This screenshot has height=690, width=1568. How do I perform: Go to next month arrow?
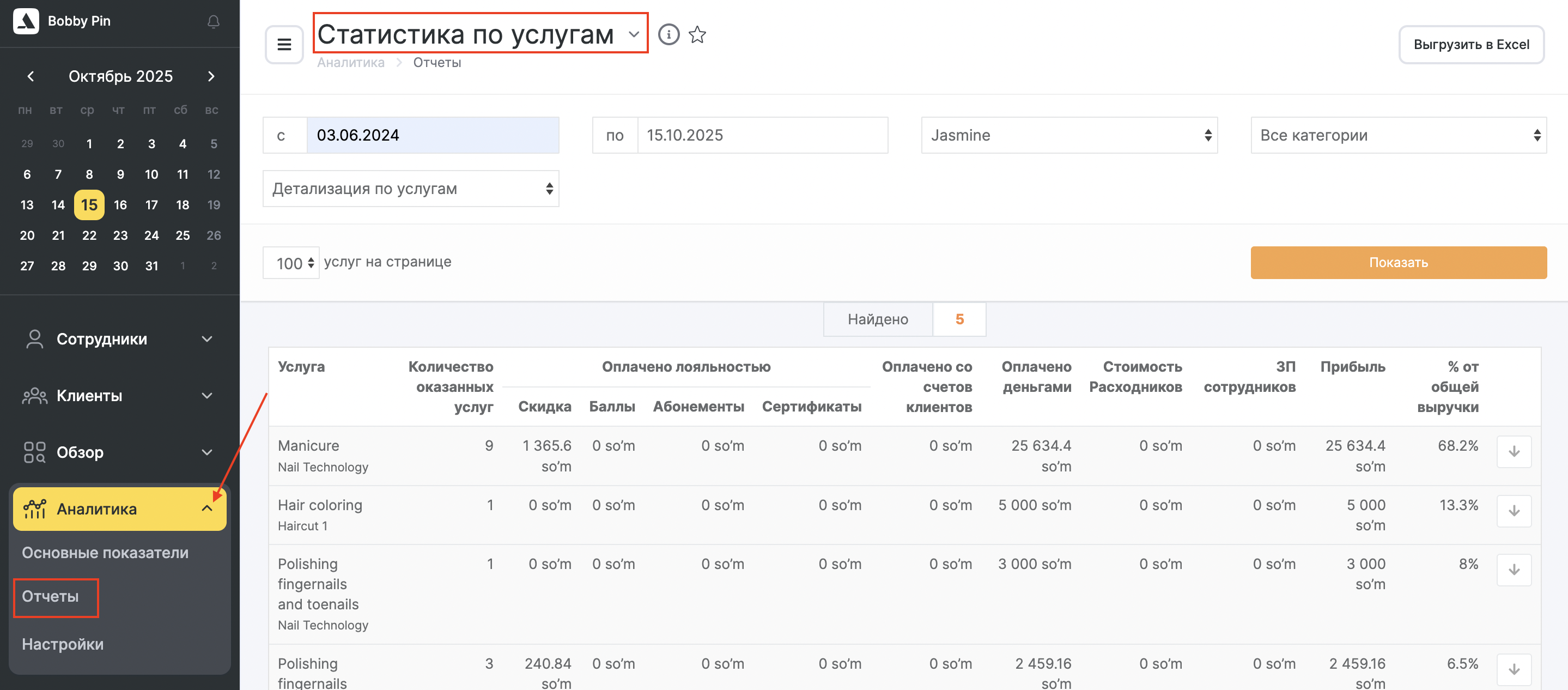211,76
